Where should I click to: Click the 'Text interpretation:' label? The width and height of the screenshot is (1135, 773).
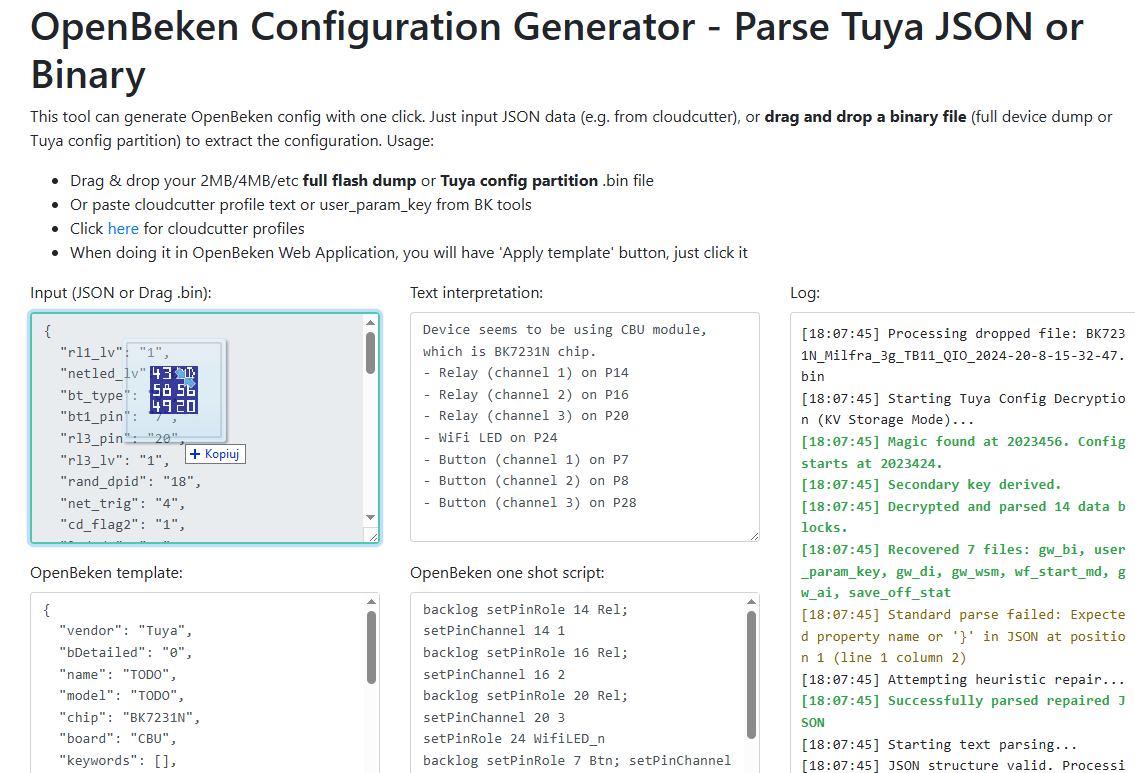coord(476,293)
